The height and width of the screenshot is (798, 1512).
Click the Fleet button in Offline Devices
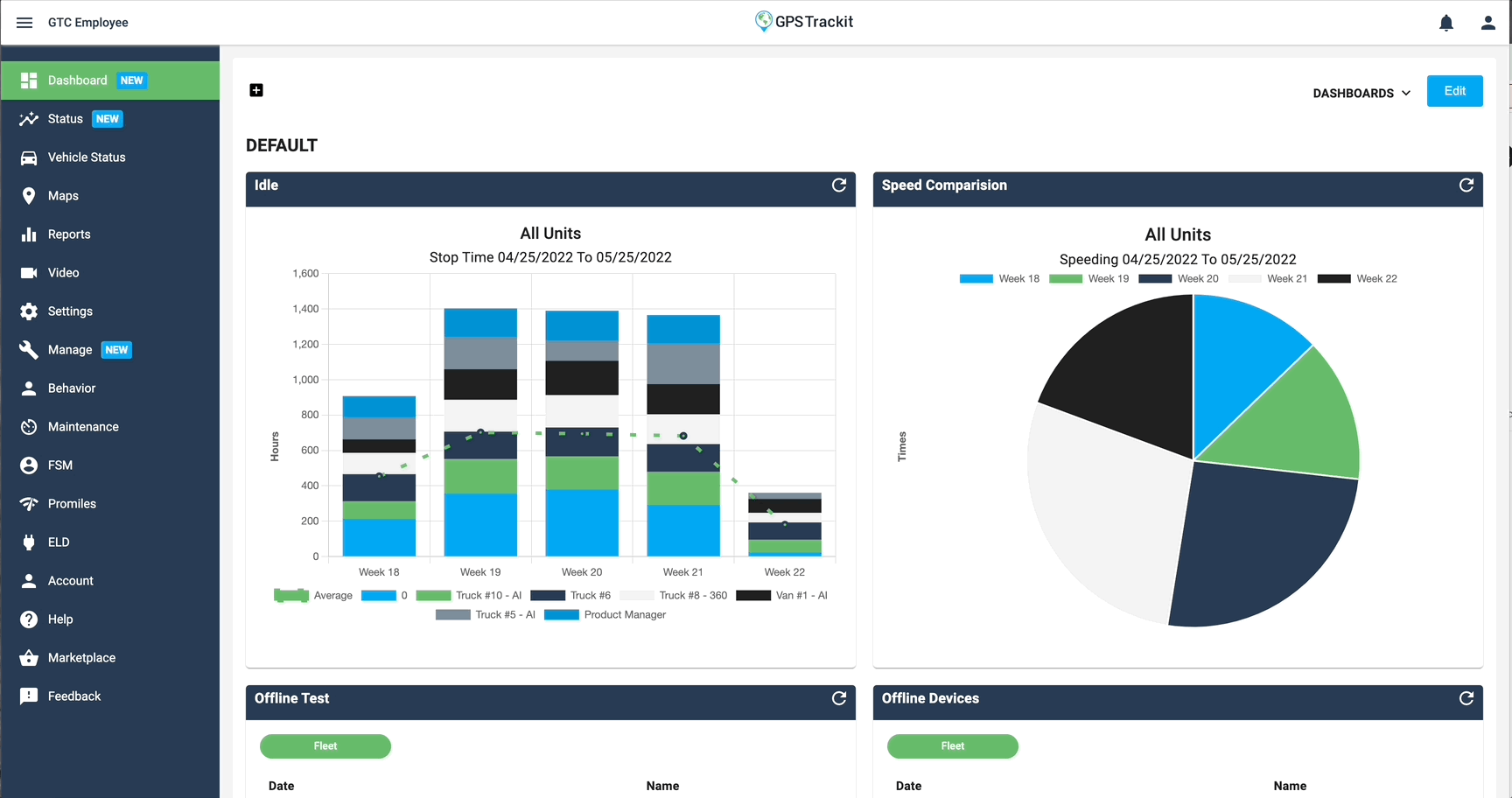point(953,746)
